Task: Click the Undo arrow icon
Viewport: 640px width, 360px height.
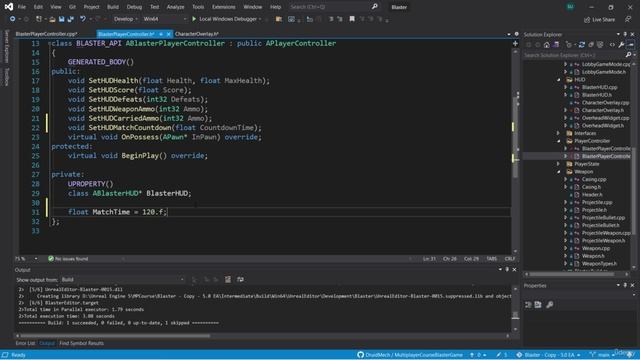Action: click(x=83, y=19)
